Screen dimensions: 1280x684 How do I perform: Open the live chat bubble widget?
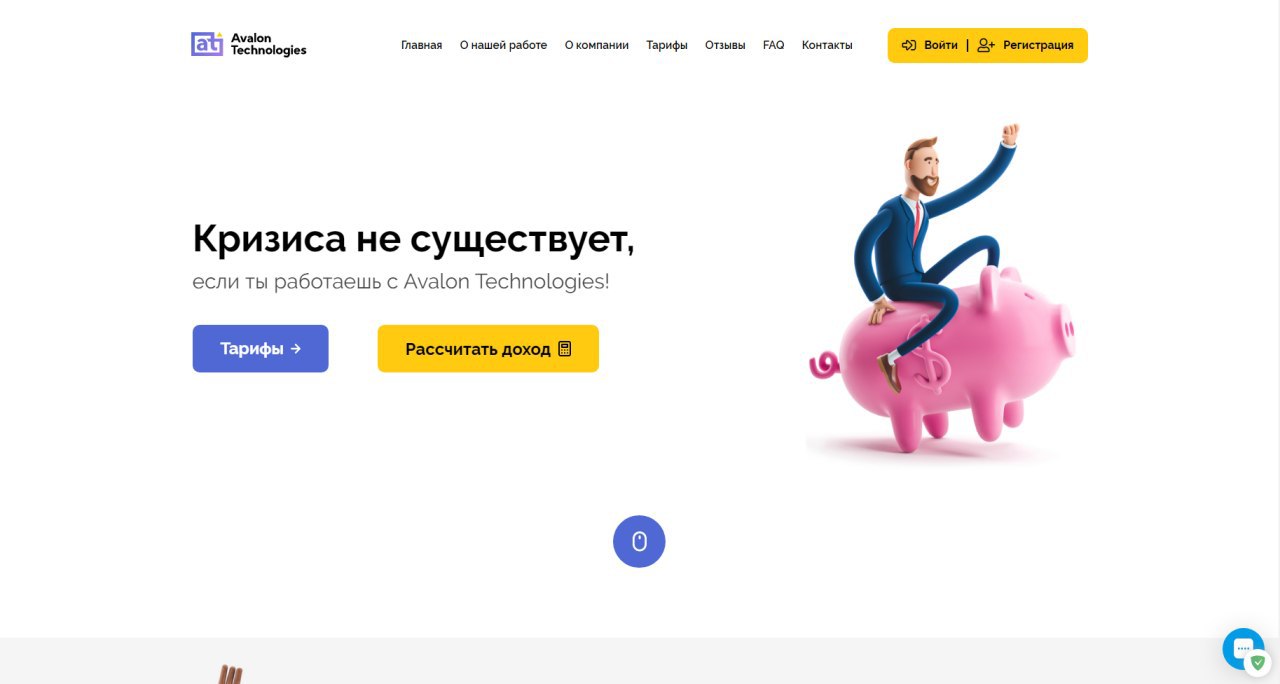tap(1243, 649)
